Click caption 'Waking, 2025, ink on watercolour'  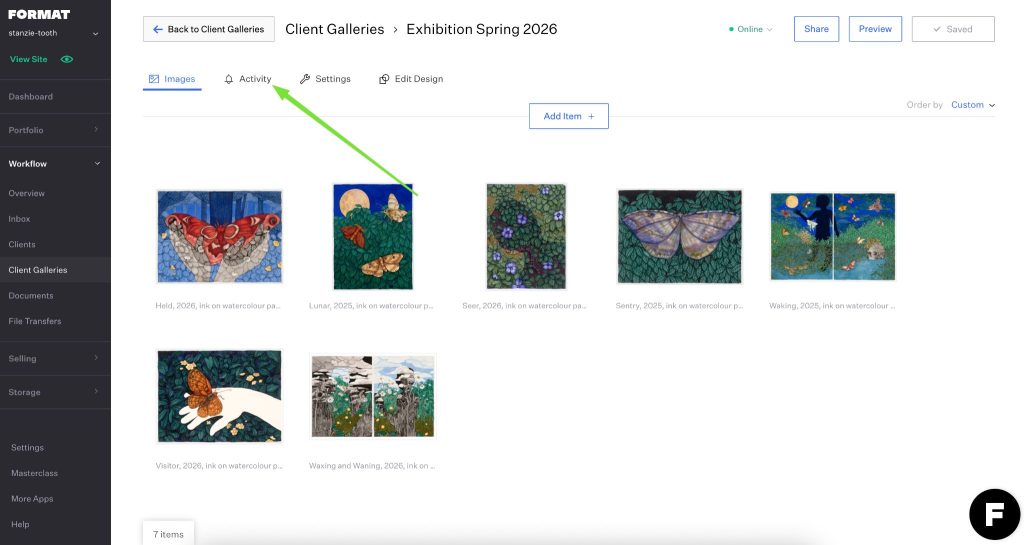click(832, 305)
